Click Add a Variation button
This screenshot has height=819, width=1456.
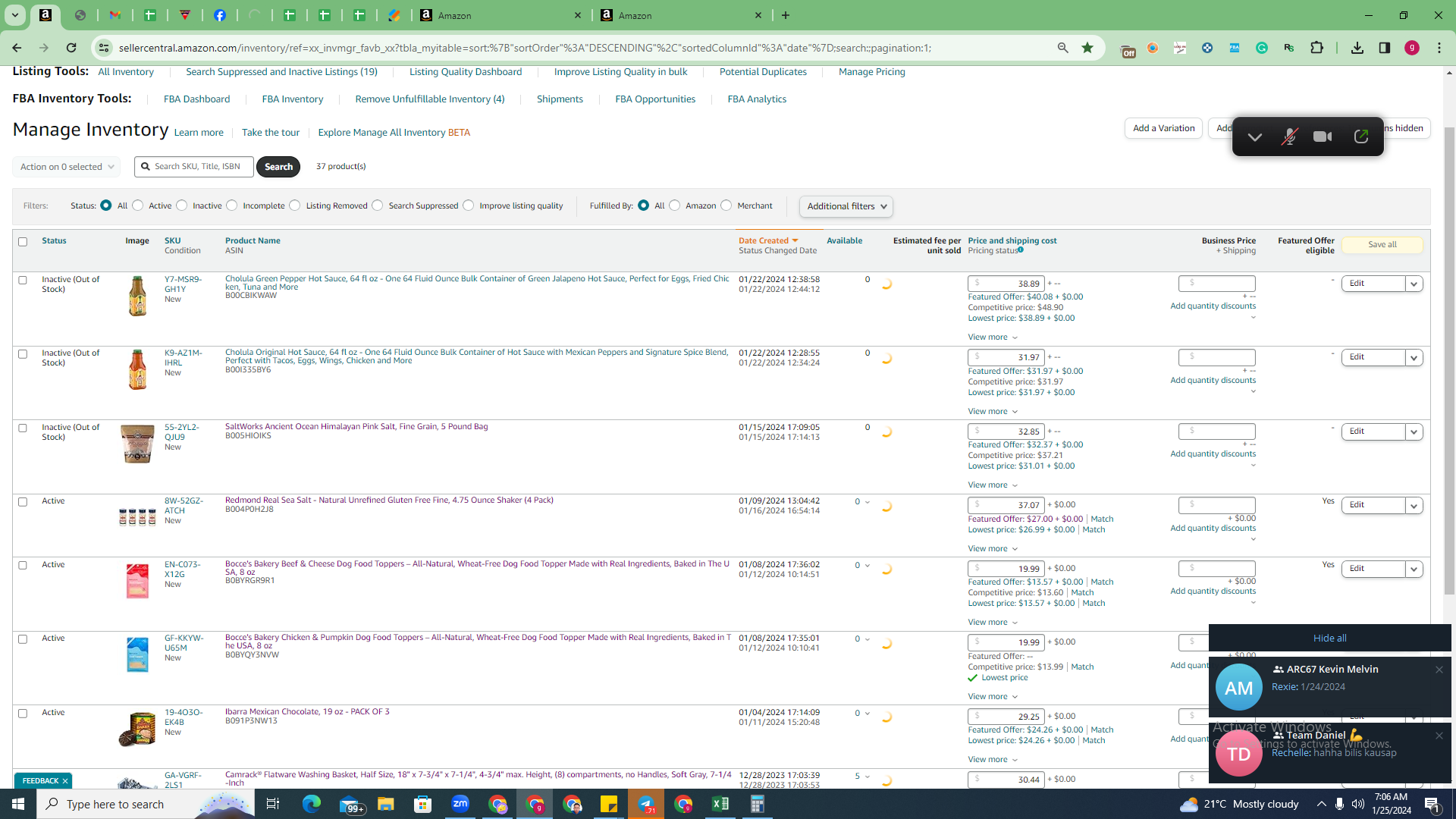click(1163, 128)
